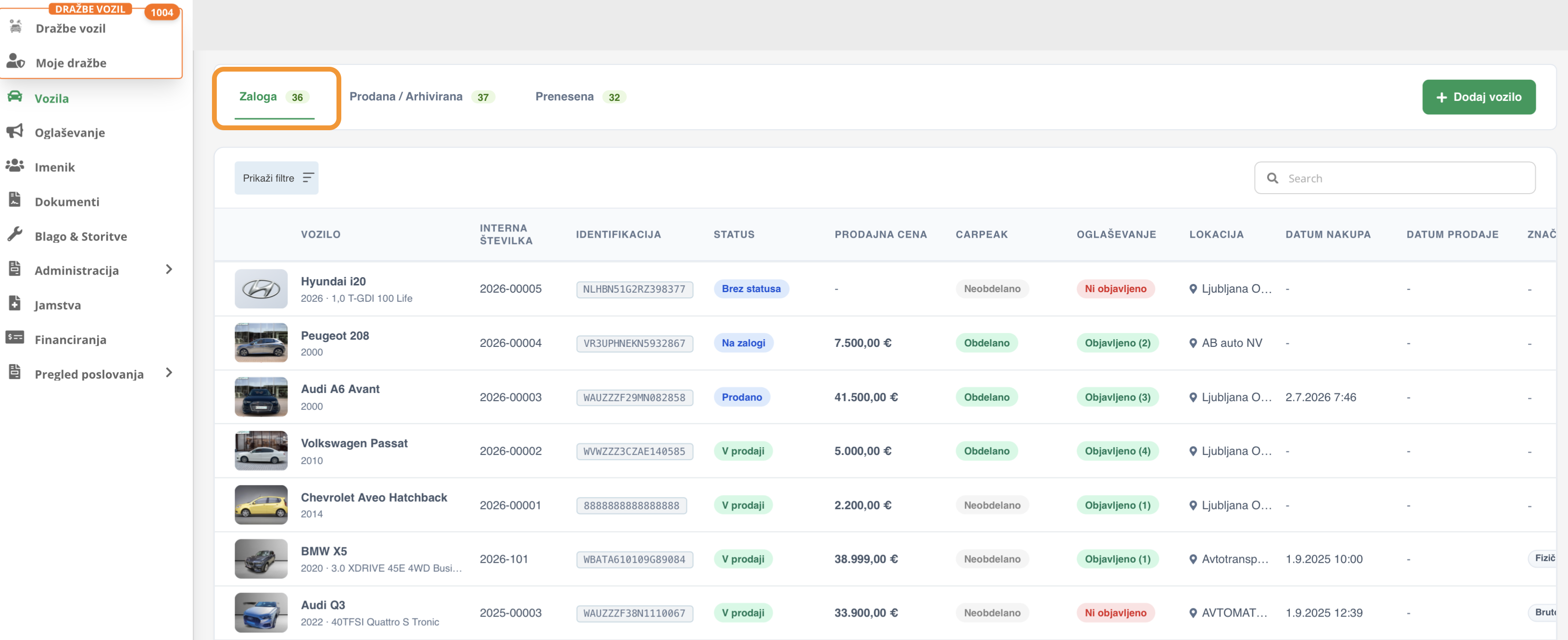The image size is (1568, 640).
Task: Click inside the Search field
Action: click(1394, 178)
